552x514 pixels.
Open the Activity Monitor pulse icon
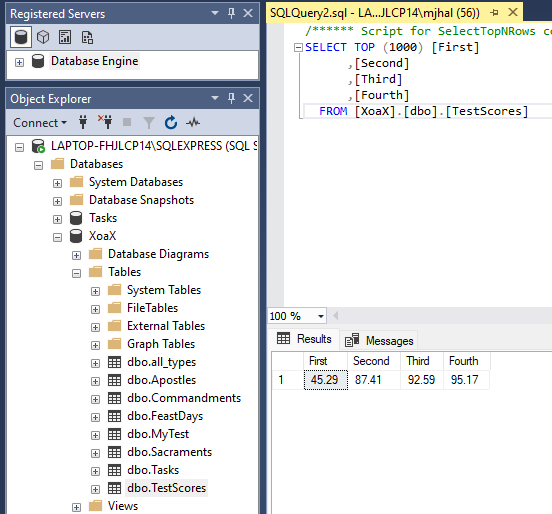point(193,123)
